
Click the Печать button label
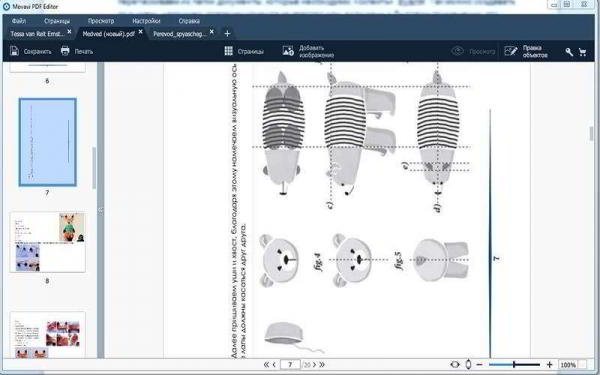click(x=84, y=51)
